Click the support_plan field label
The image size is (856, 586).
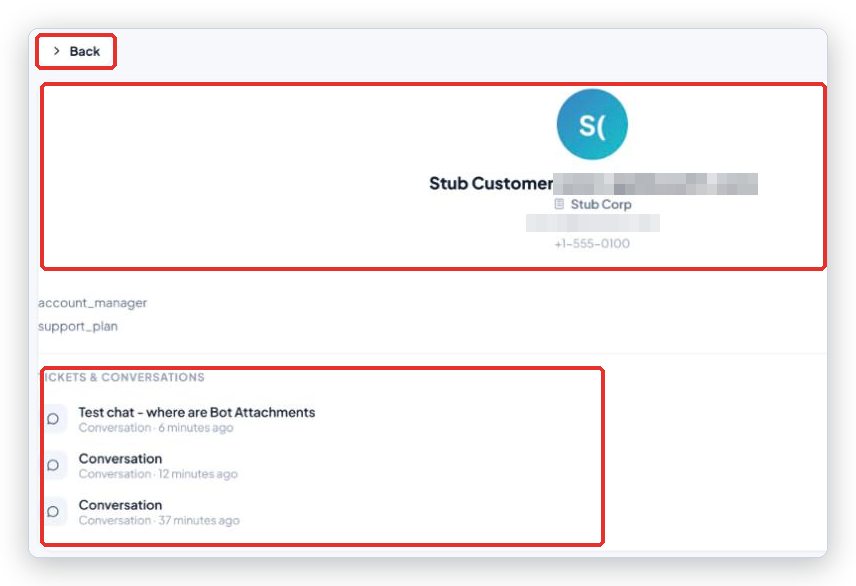tap(78, 326)
